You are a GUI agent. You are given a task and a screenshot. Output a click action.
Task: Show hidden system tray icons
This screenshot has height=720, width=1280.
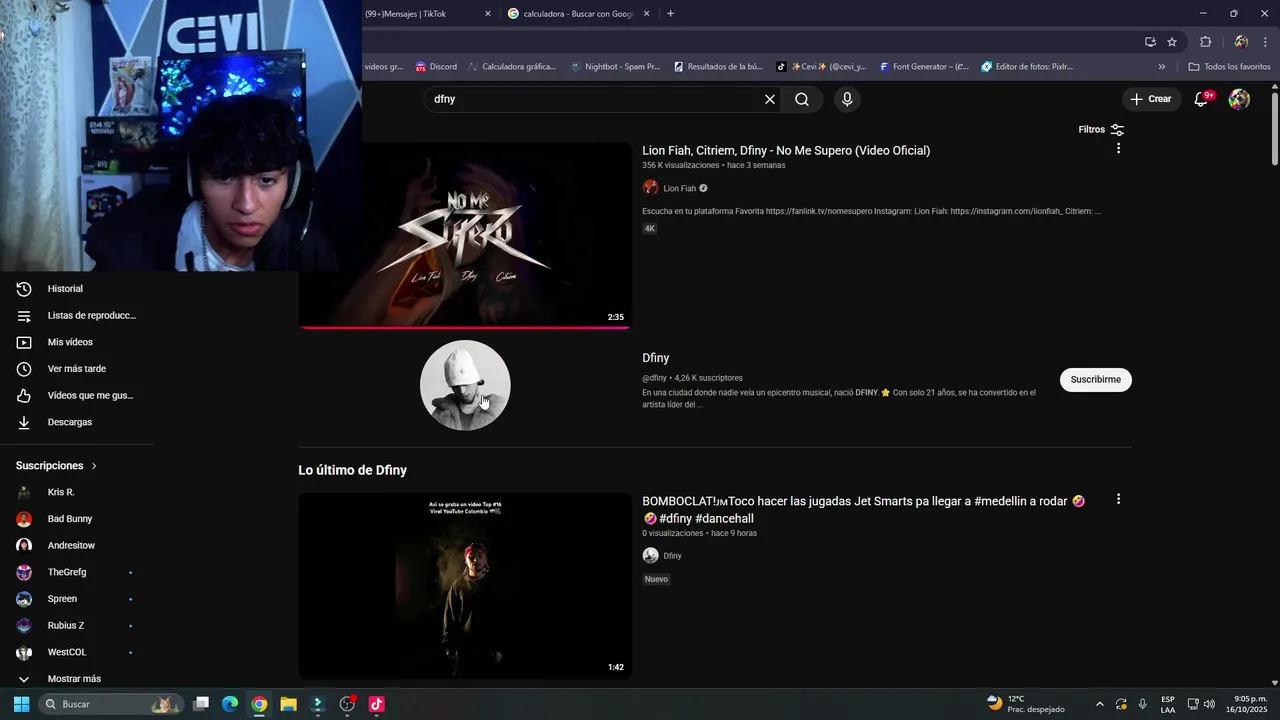(x=1100, y=704)
